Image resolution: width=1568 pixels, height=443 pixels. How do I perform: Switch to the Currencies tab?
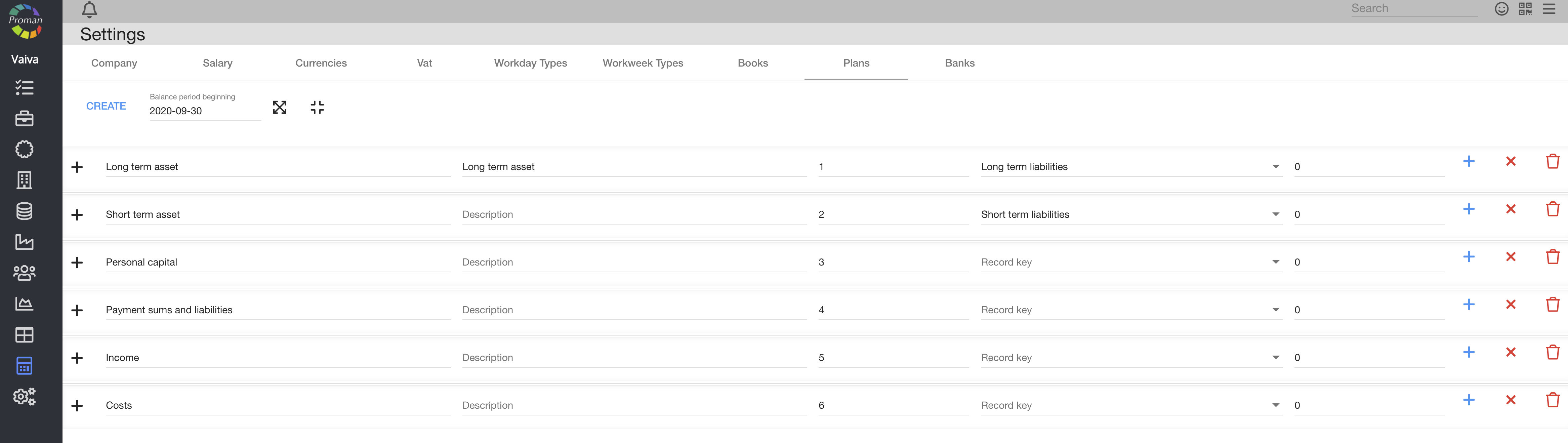click(x=321, y=63)
